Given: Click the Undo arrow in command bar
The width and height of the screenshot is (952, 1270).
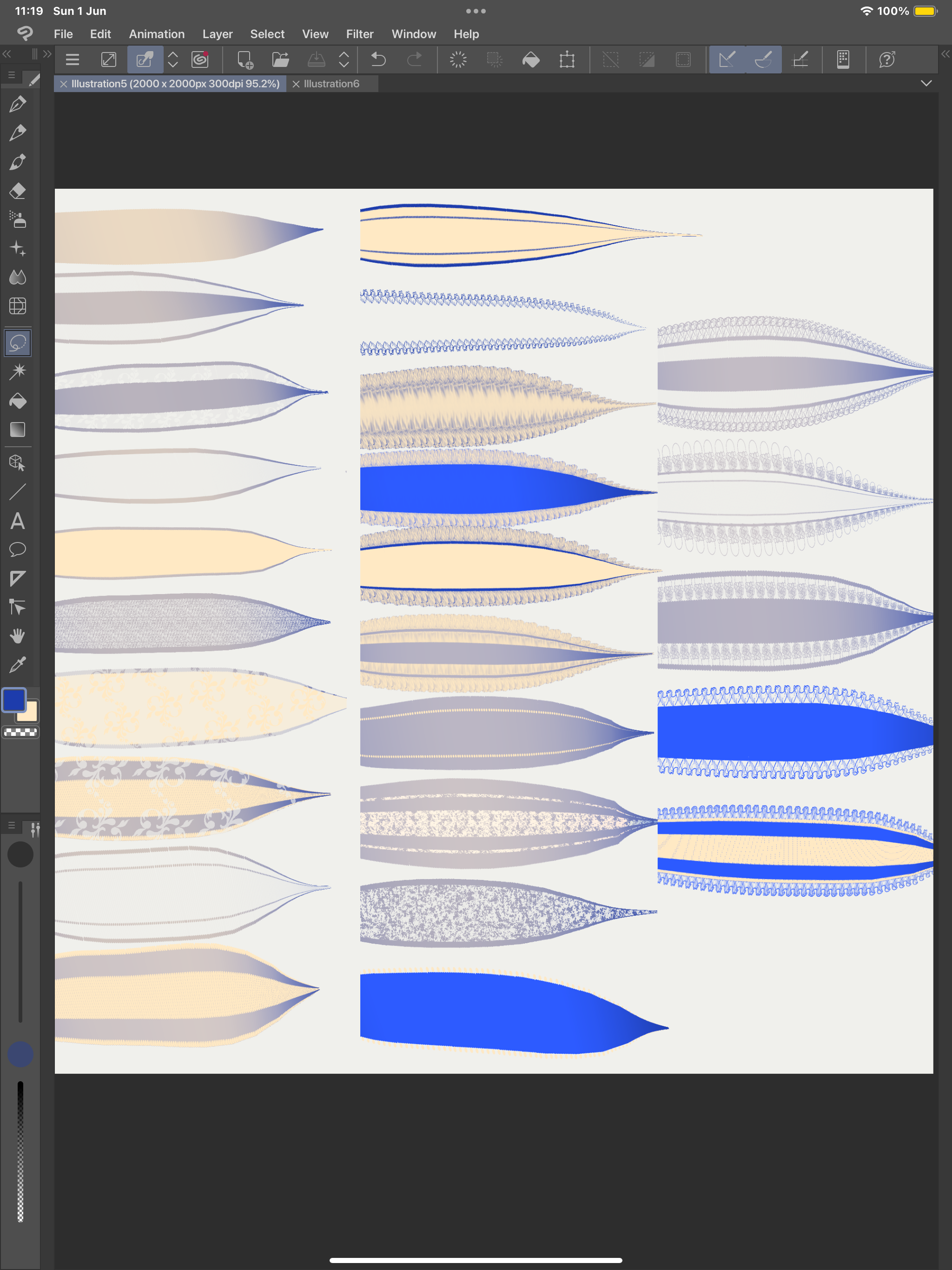Looking at the screenshot, I should [378, 59].
